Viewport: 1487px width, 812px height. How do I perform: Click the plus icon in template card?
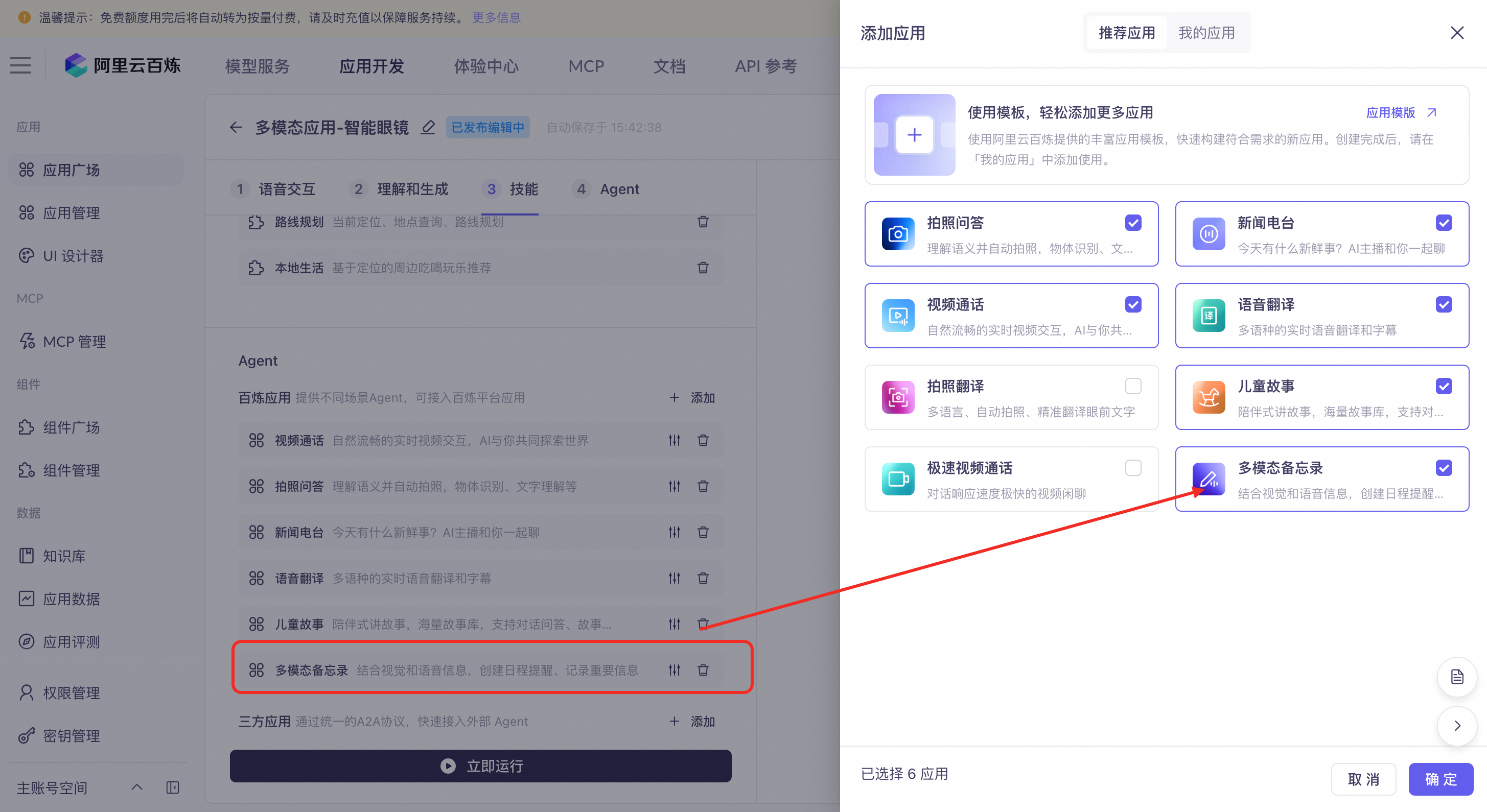click(x=914, y=135)
